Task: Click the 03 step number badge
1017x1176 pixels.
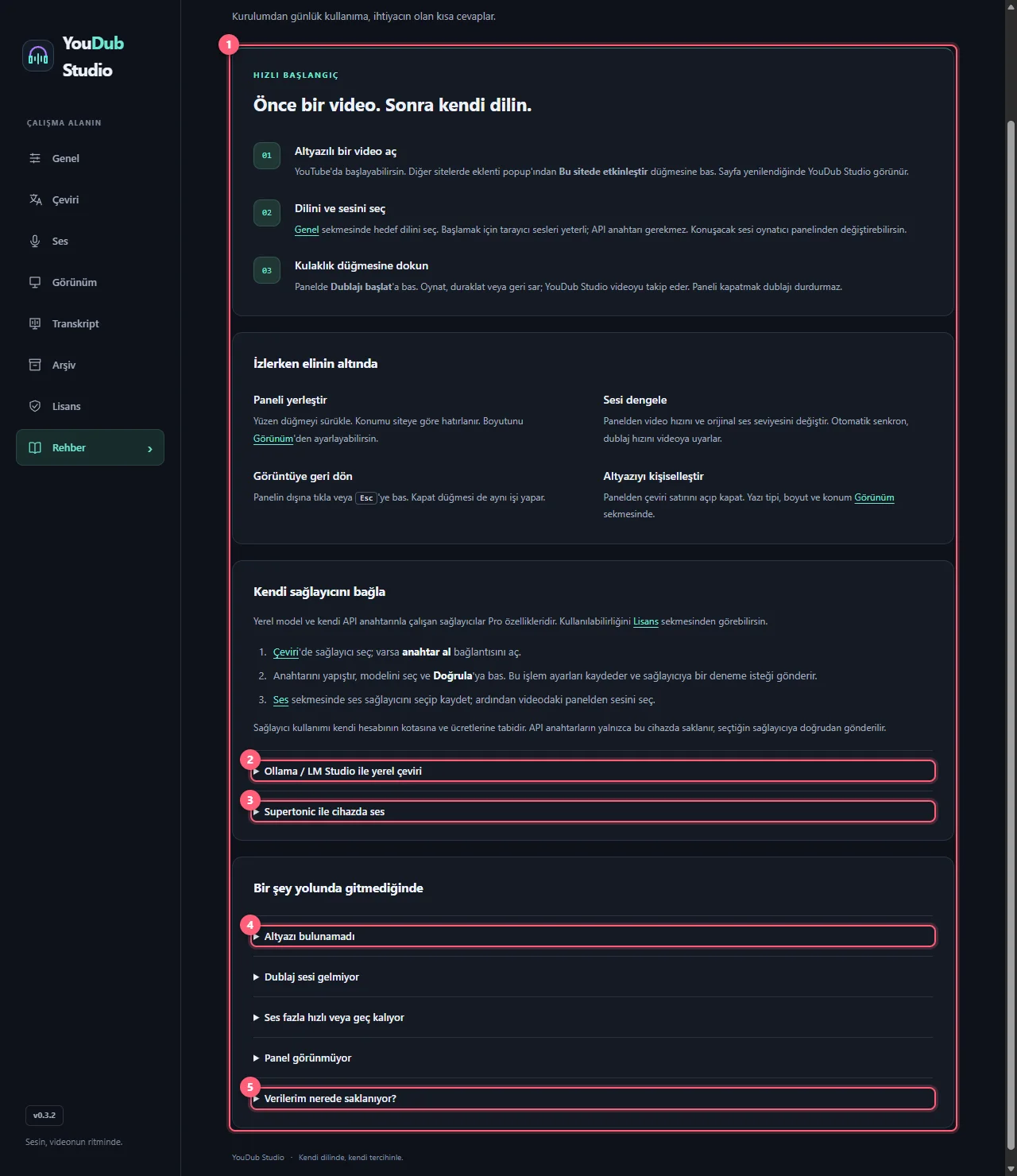Action: (x=267, y=270)
